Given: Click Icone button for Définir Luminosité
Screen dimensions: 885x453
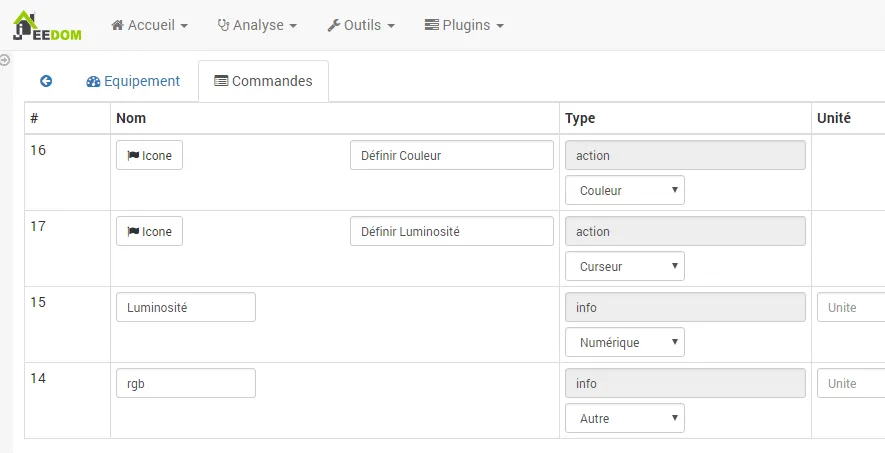Looking at the screenshot, I should click(x=150, y=231).
